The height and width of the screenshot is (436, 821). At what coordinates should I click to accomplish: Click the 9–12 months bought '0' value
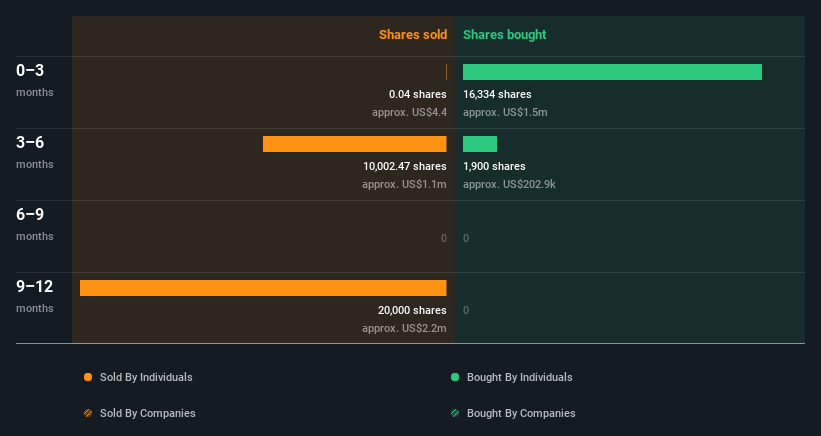coord(466,310)
